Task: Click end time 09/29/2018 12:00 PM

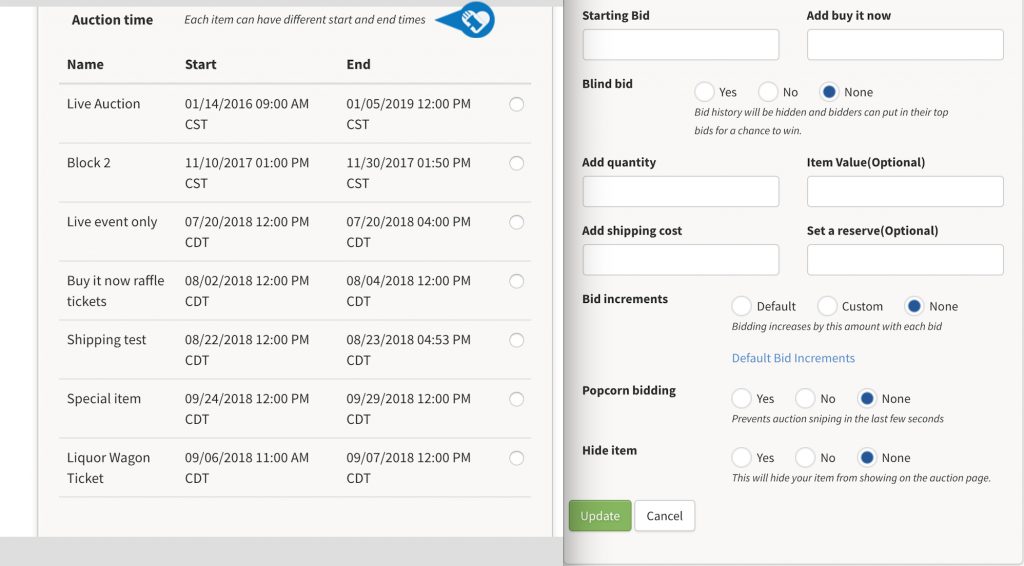Action: tap(408, 399)
